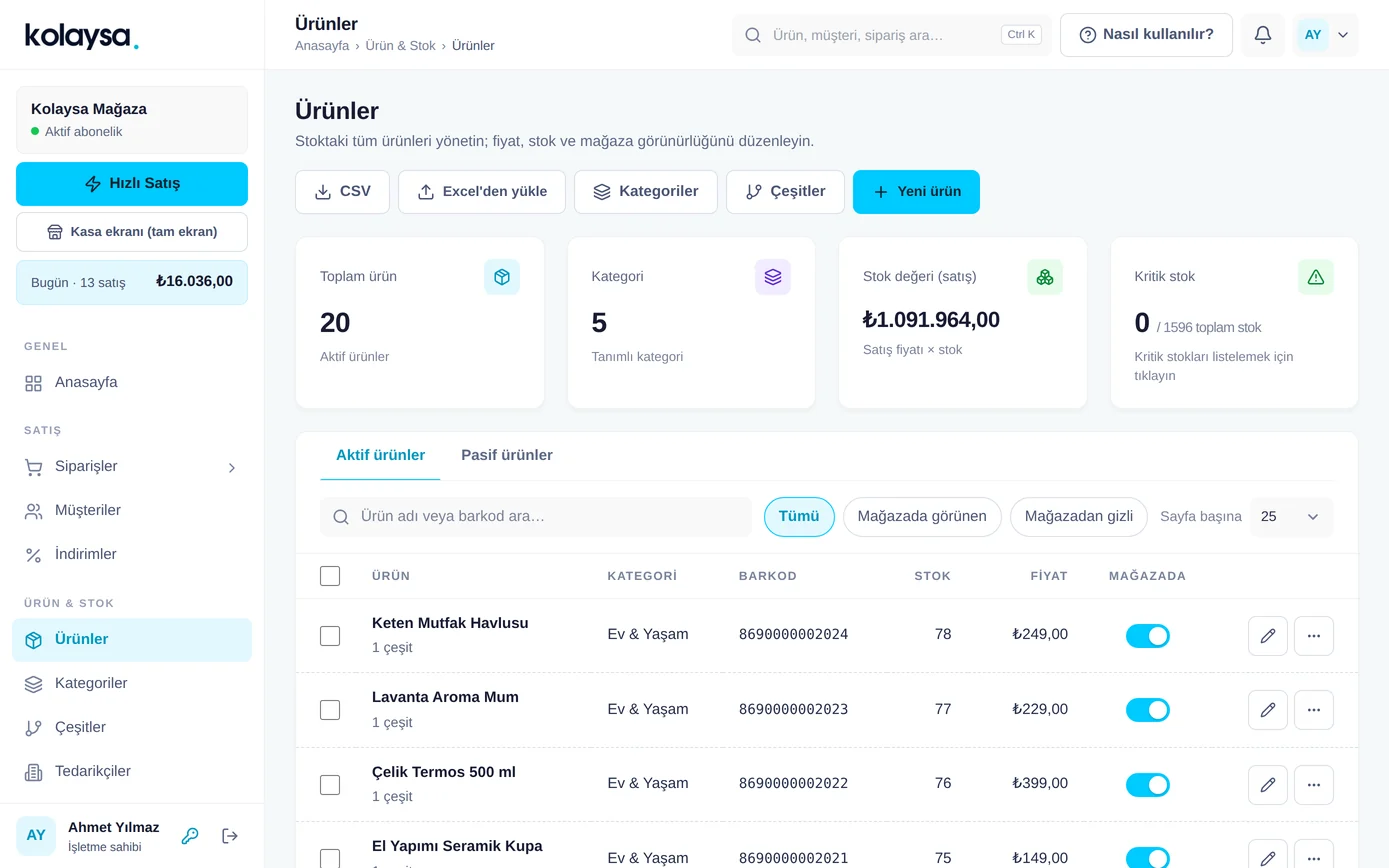Click the Excel'den yükle button
Screen dimensions: 1389x868
(x=482, y=192)
